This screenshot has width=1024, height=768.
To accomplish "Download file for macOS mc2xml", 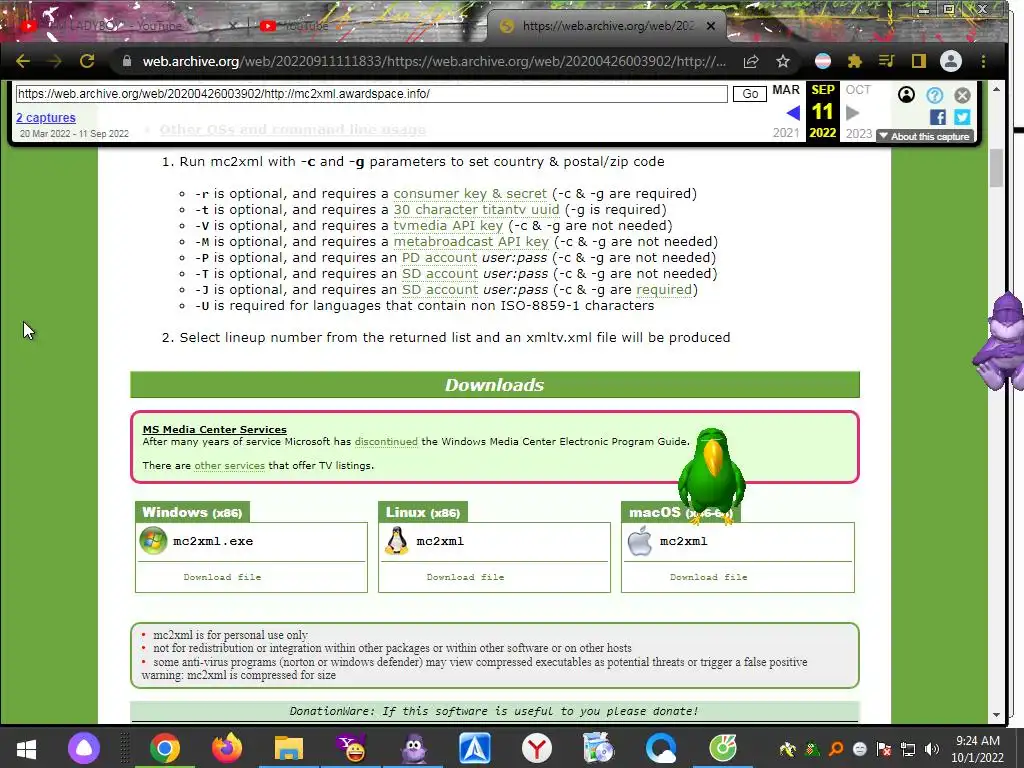I will (x=709, y=577).
